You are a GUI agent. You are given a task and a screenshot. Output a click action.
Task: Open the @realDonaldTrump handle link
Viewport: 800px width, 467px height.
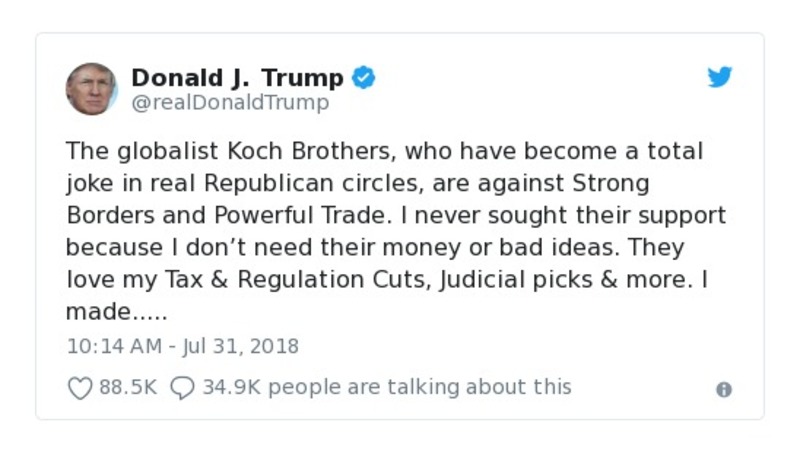pyautogui.click(x=230, y=103)
